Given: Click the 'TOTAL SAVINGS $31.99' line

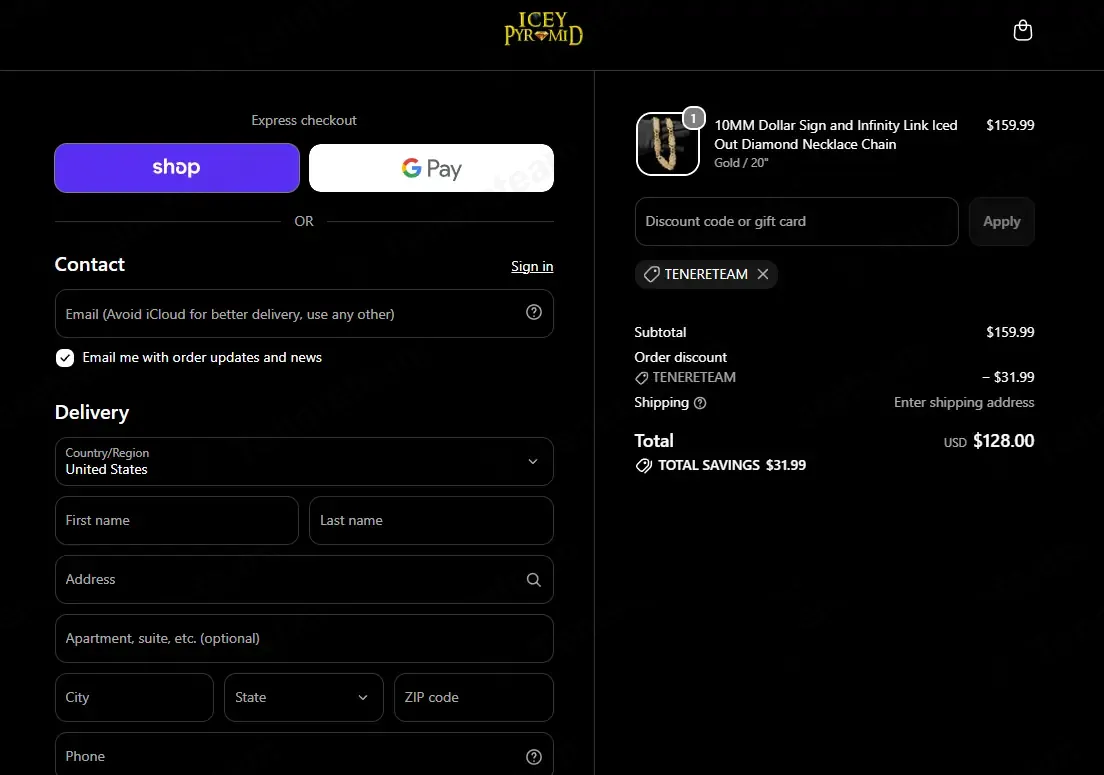Looking at the screenshot, I should coord(720,465).
